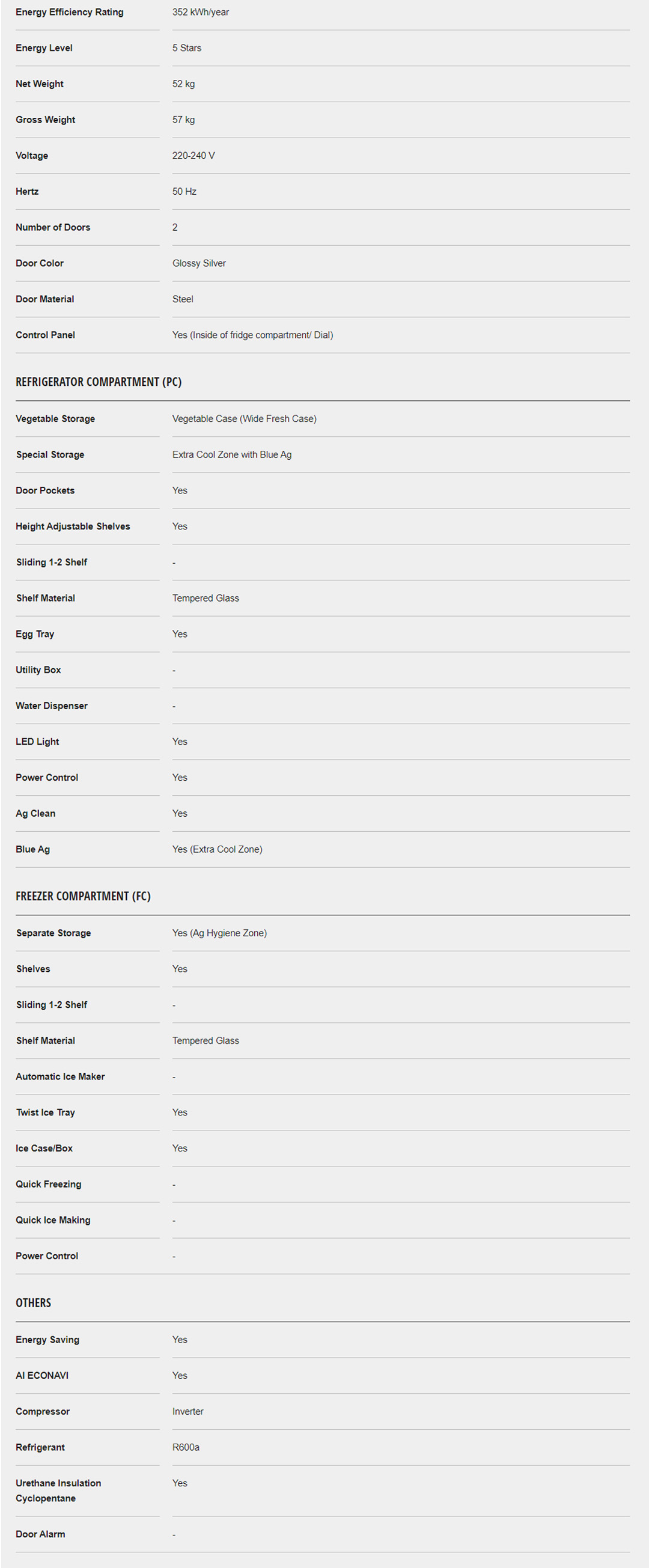The height and width of the screenshot is (1568, 649).
Task: Click the Refrigerator Compartment (PC) heading
Action: tap(99, 382)
